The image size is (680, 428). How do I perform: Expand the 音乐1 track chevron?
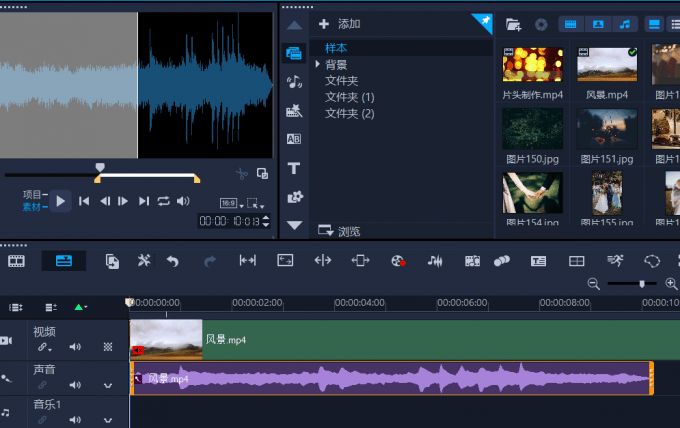tap(108, 420)
